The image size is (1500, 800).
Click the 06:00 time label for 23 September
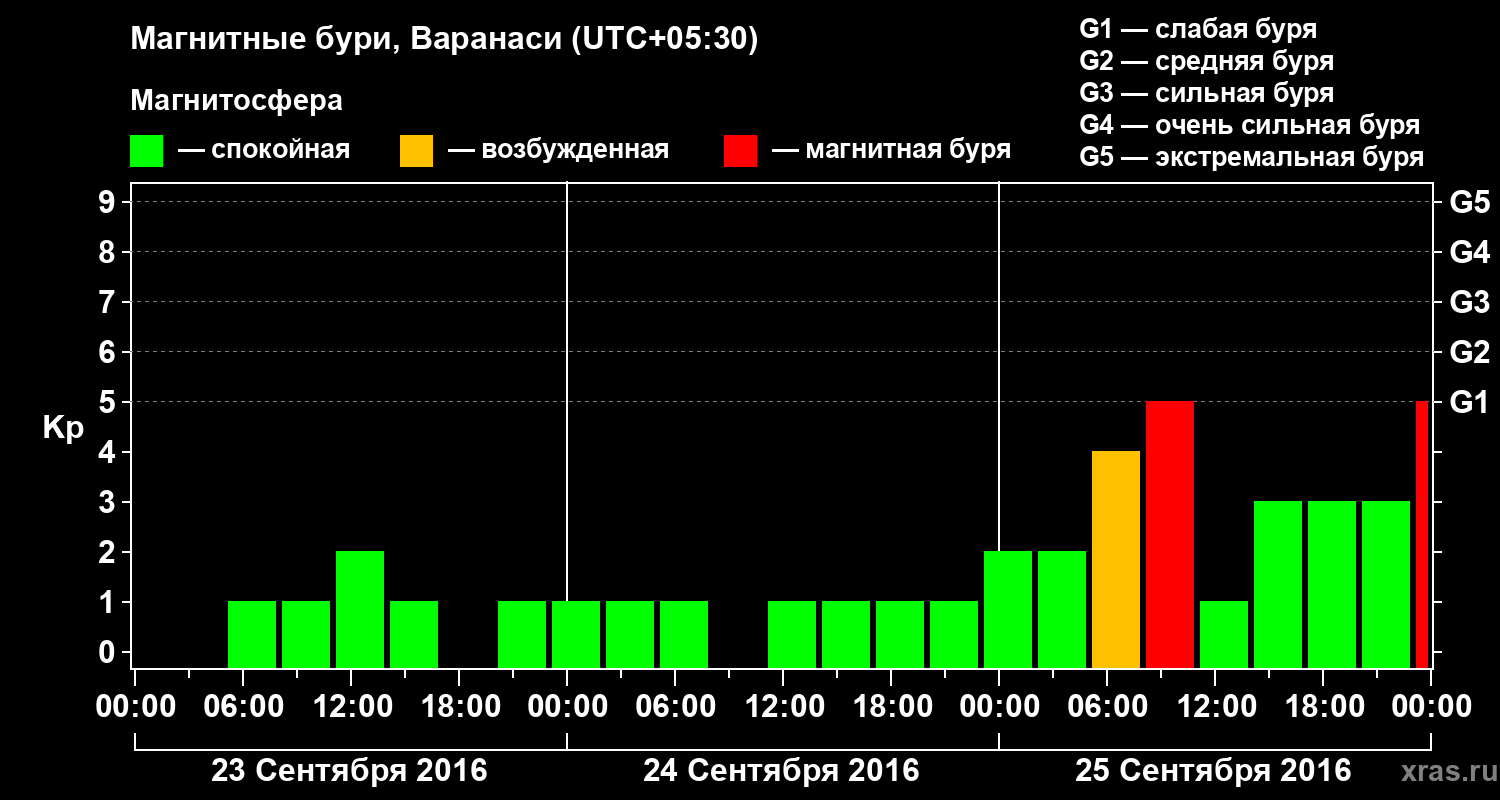pos(243,707)
